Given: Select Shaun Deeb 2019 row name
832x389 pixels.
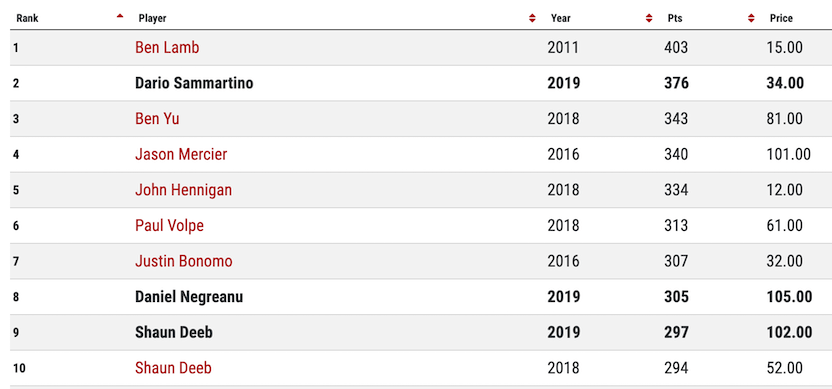Looking at the screenshot, I should pos(174,332).
